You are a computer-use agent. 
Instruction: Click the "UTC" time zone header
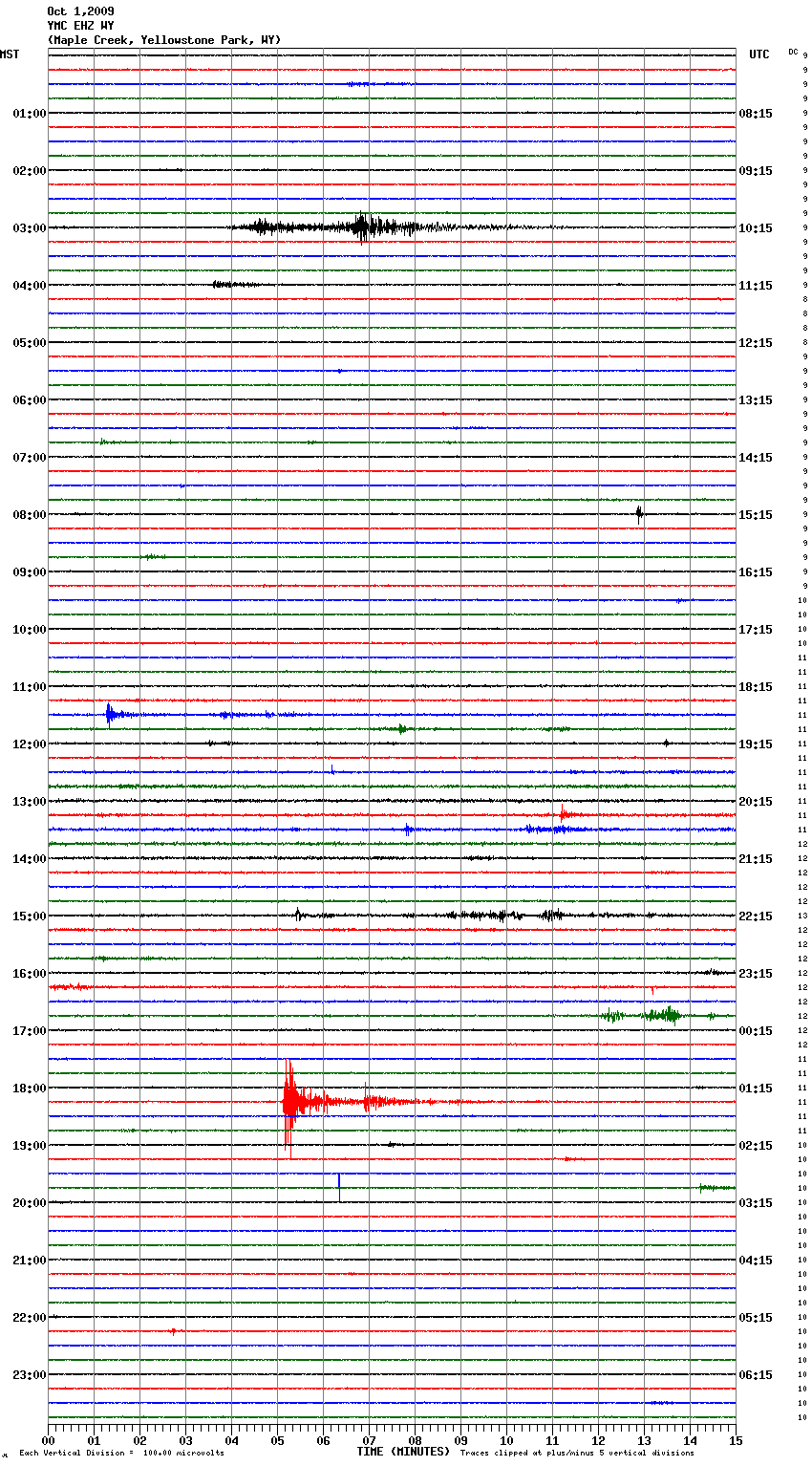tap(759, 54)
